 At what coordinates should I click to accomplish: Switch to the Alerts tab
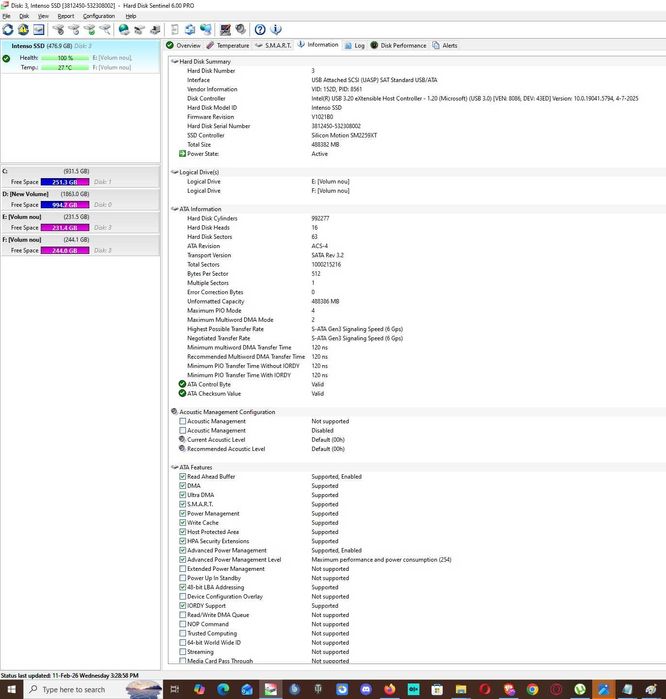click(x=445, y=45)
